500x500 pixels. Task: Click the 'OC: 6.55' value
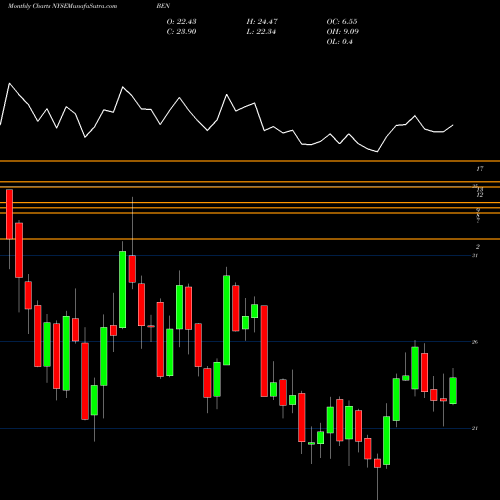tap(342, 22)
